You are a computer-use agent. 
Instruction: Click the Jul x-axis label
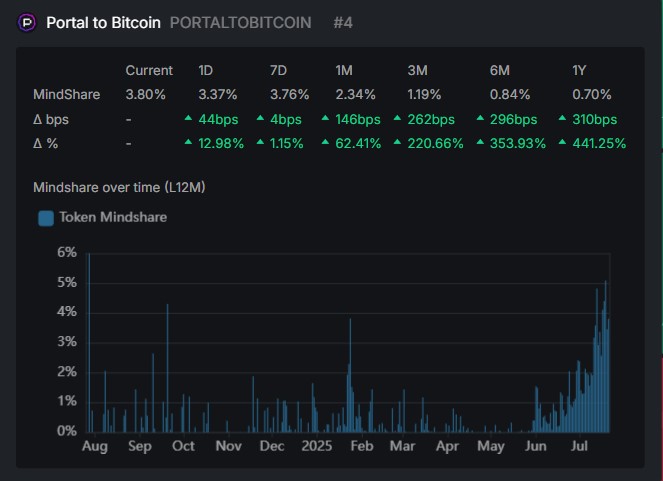click(579, 446)
